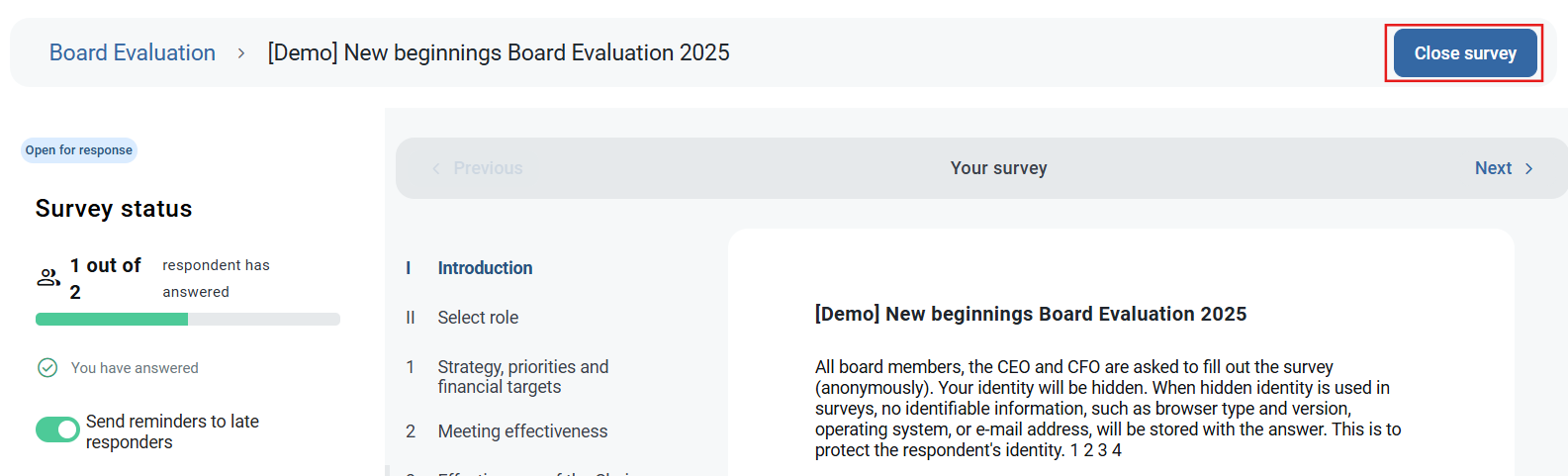Click the respondent progress bar

[188, 319]
